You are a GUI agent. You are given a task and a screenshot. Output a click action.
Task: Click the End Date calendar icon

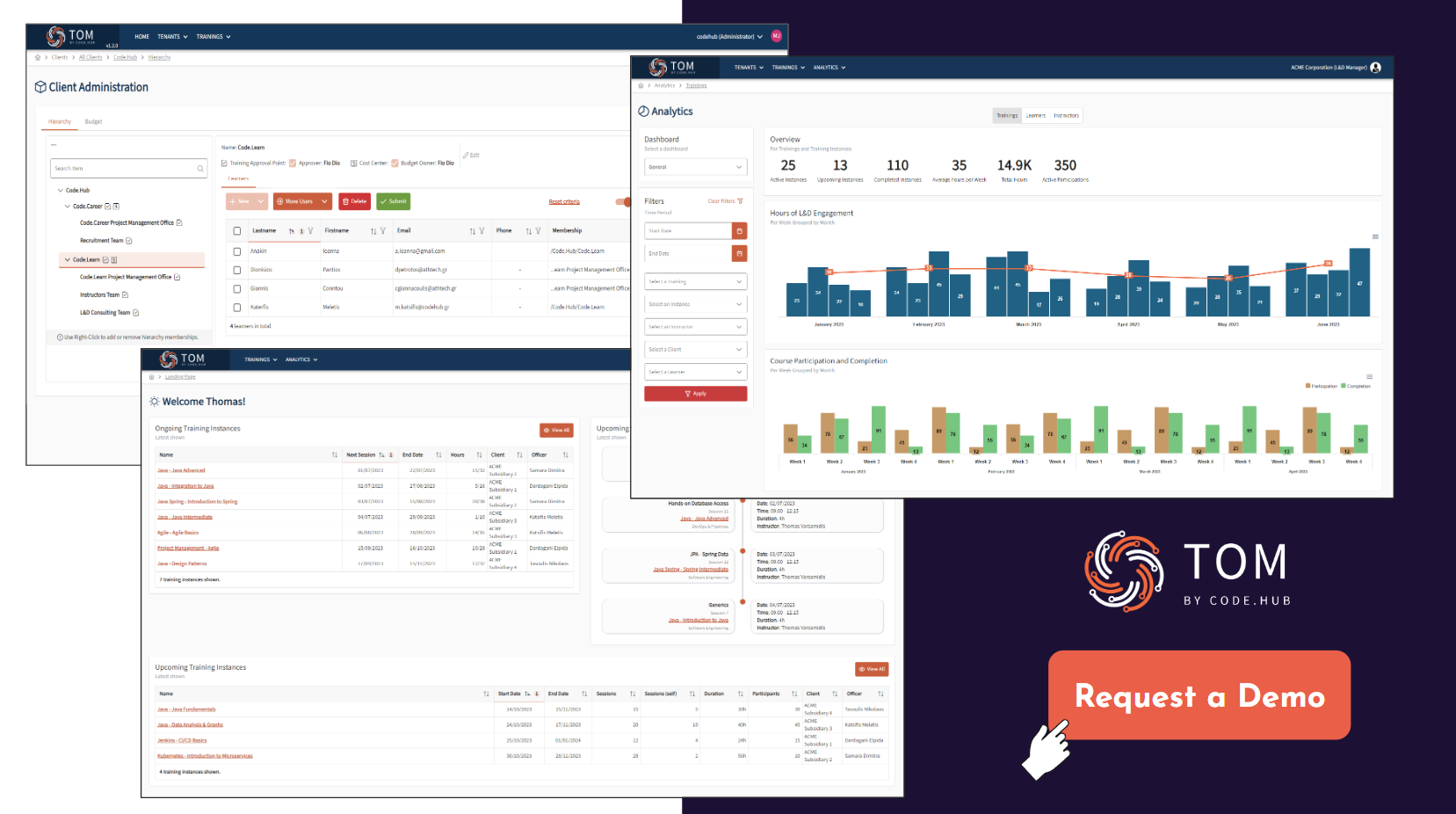coord(740,253)
